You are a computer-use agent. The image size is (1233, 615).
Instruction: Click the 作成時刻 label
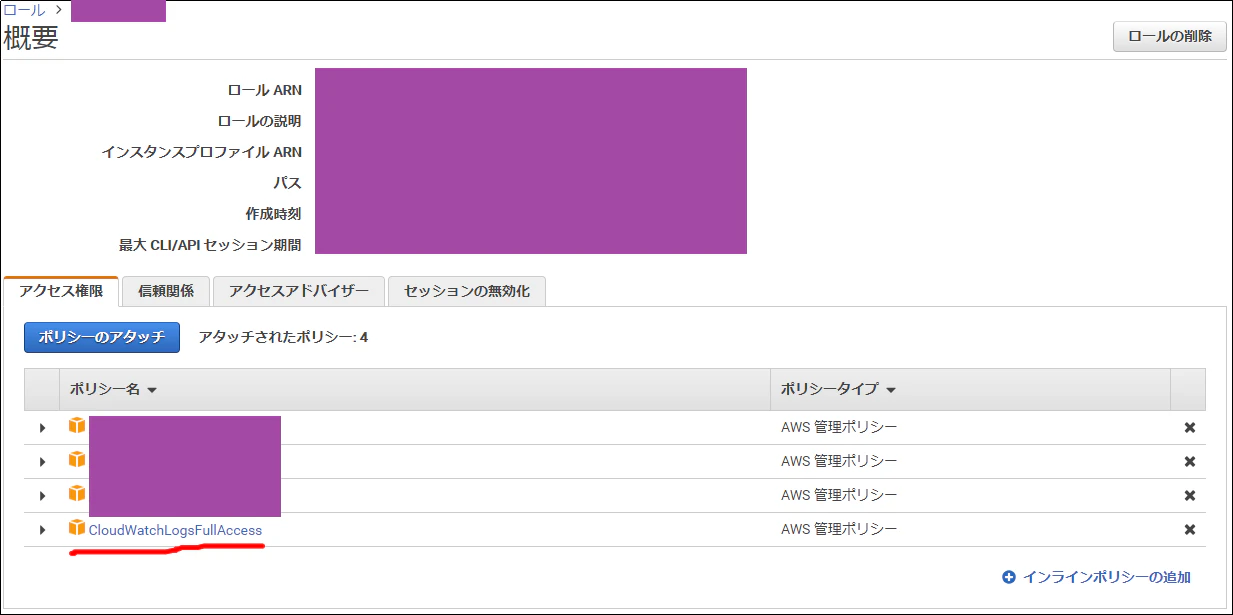[273, 214]
